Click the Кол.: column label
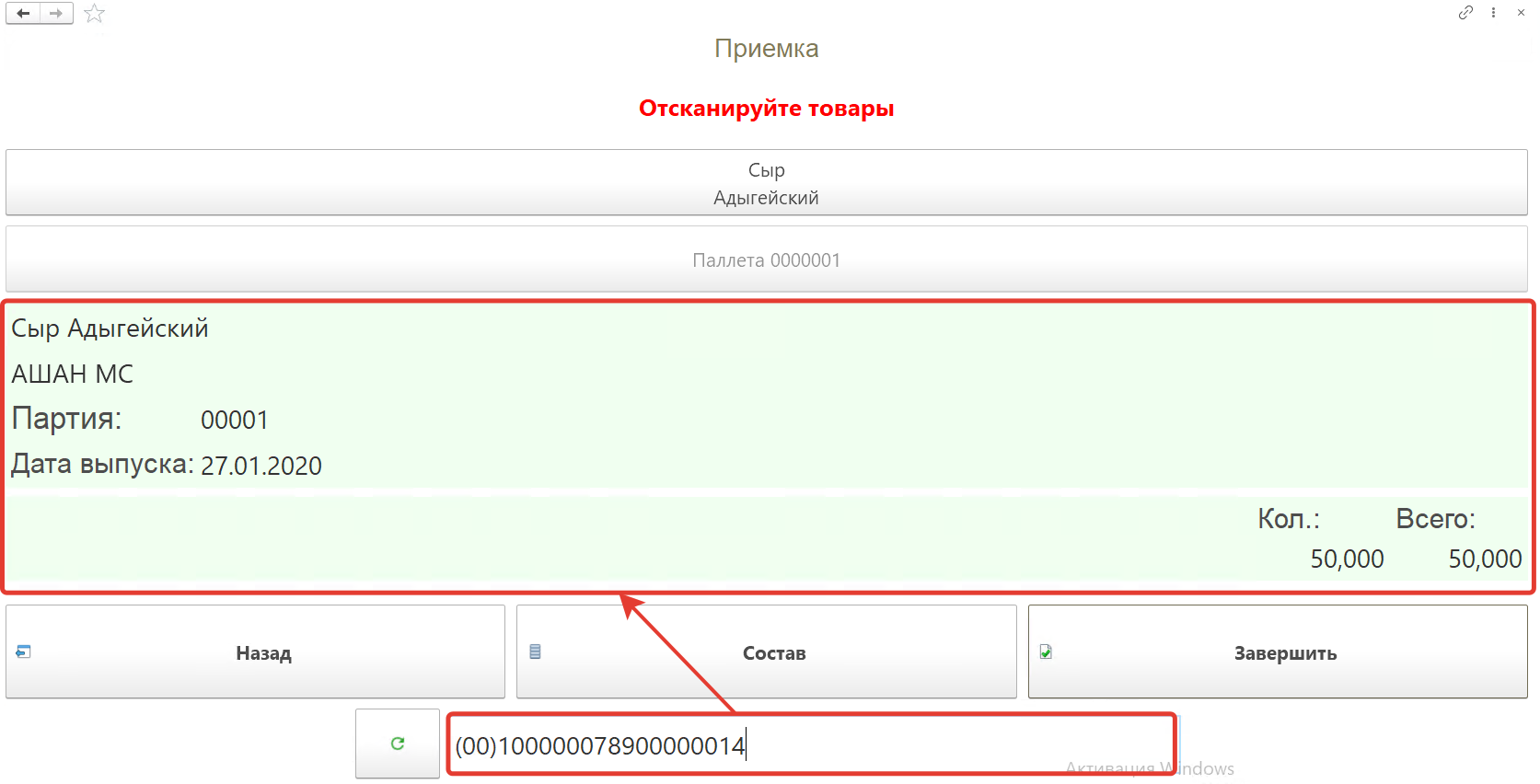1540x784 pixels. [x=1289, y=519]
